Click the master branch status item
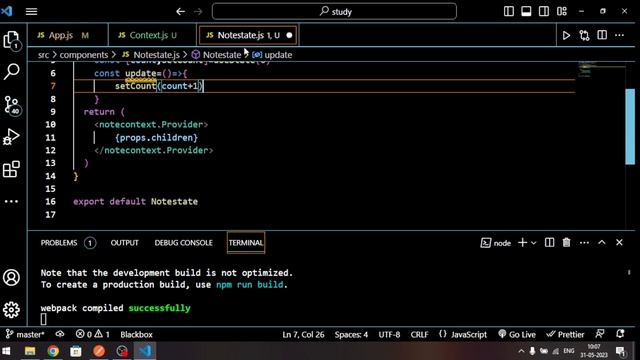This screenshot has height=360, width=640. (x=25, y=334)
